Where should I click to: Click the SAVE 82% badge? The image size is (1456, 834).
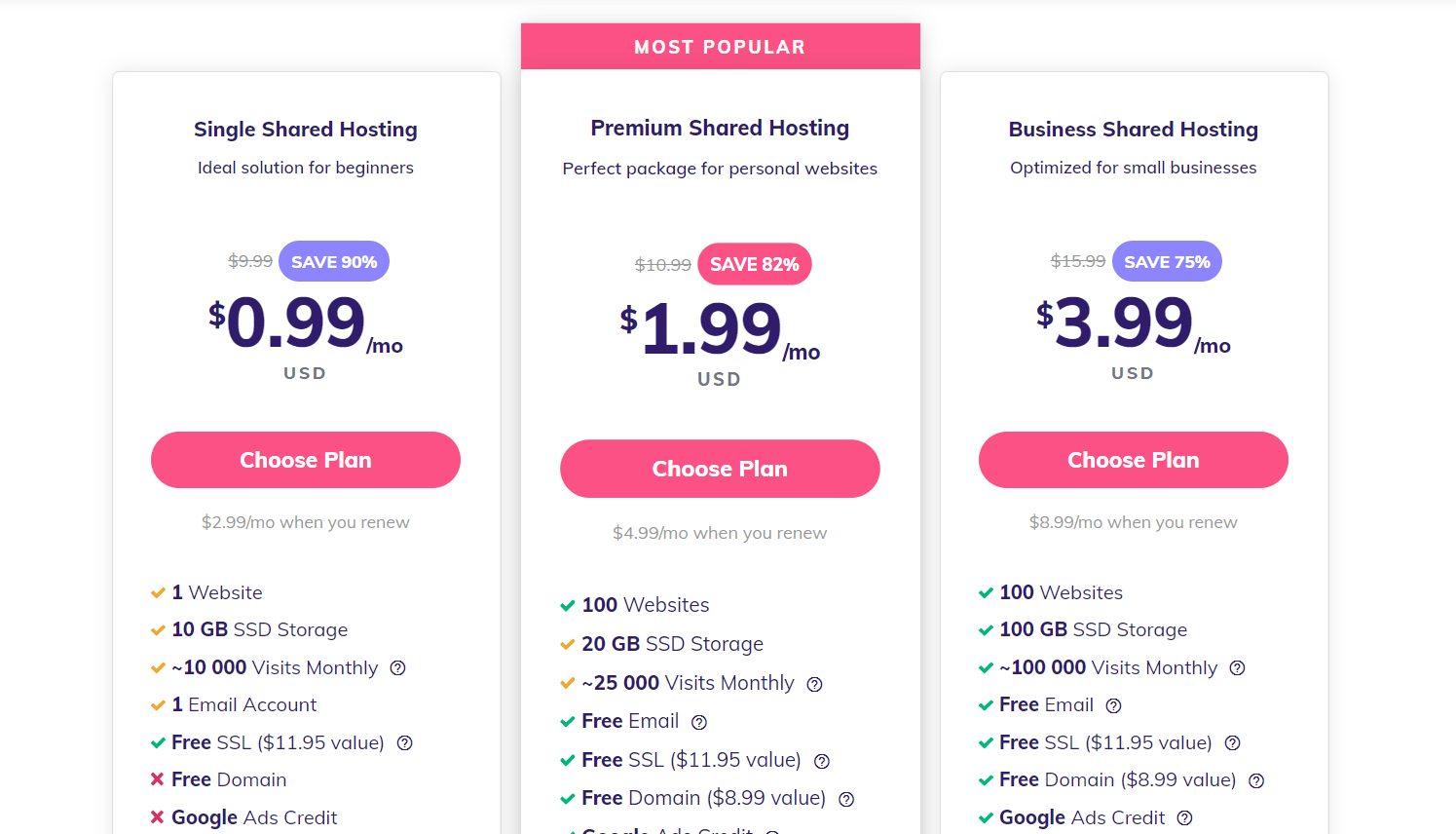[755, 264]
